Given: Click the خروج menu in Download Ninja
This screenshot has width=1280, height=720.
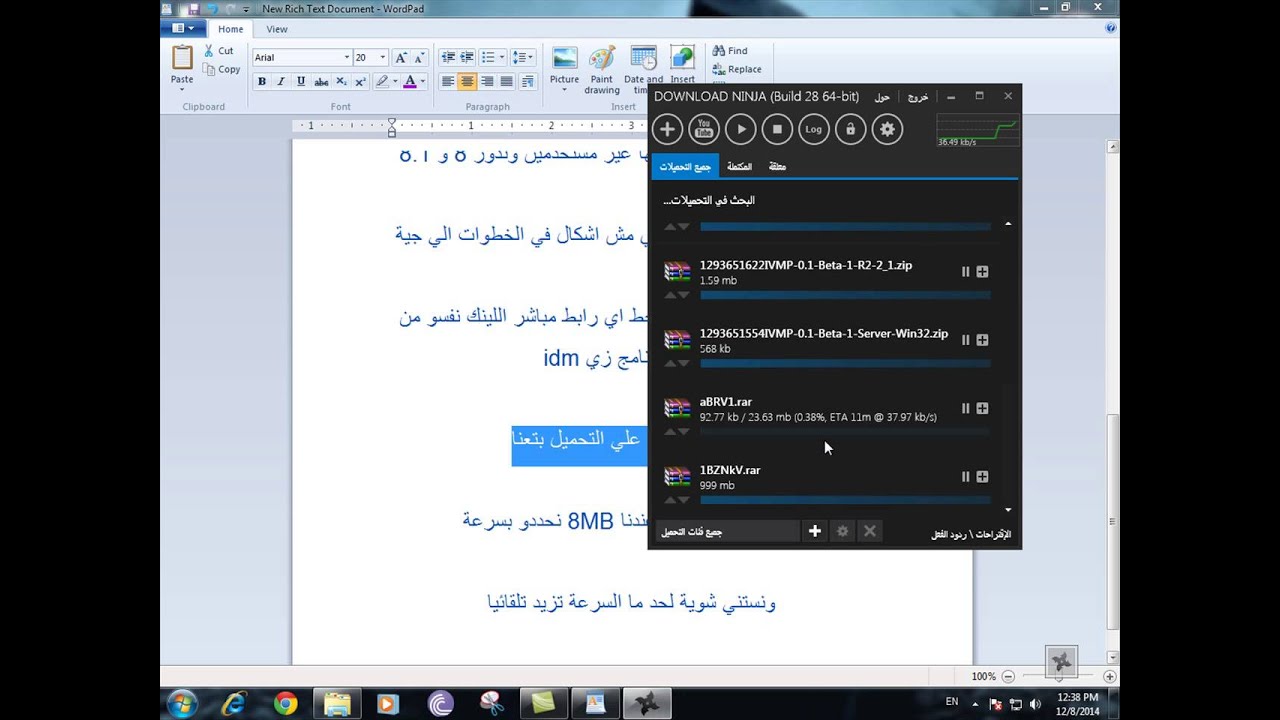Looking at the screenshot, I should (917, 97).
